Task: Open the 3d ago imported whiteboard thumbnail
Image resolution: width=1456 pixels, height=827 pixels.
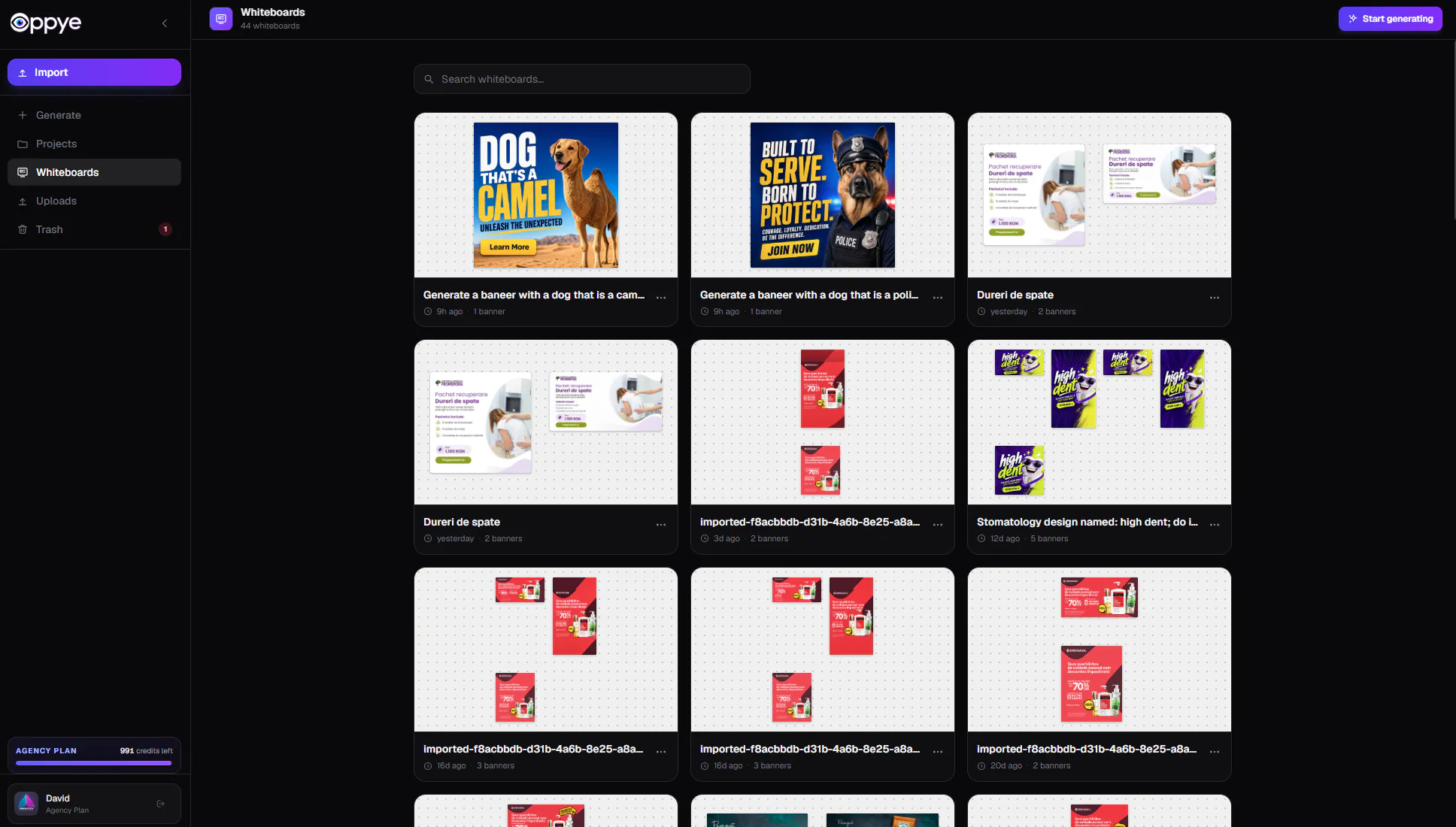Action: click(823, 423)
